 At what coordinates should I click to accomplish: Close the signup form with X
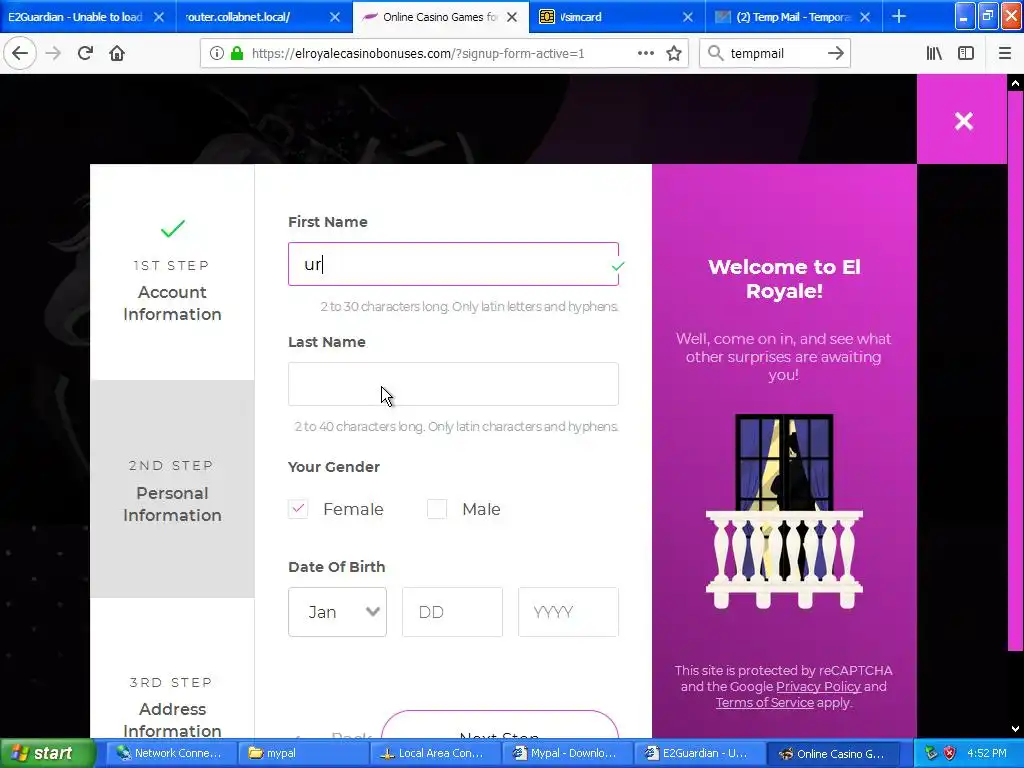(963, 120)
